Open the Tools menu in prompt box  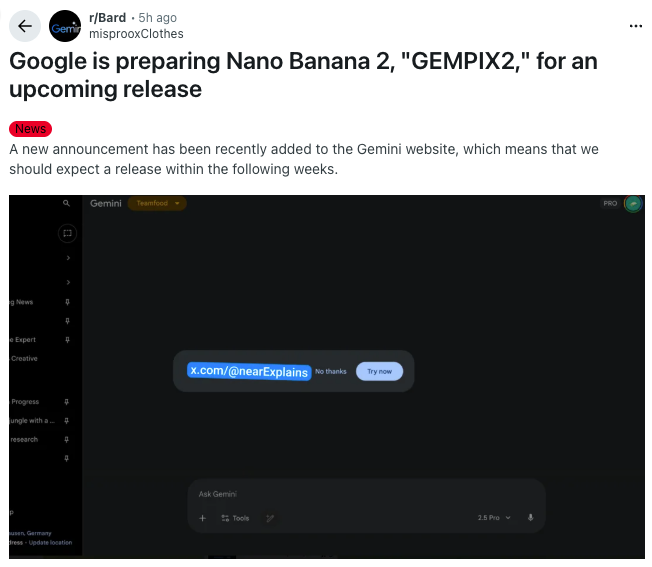[x=236, y=518]
